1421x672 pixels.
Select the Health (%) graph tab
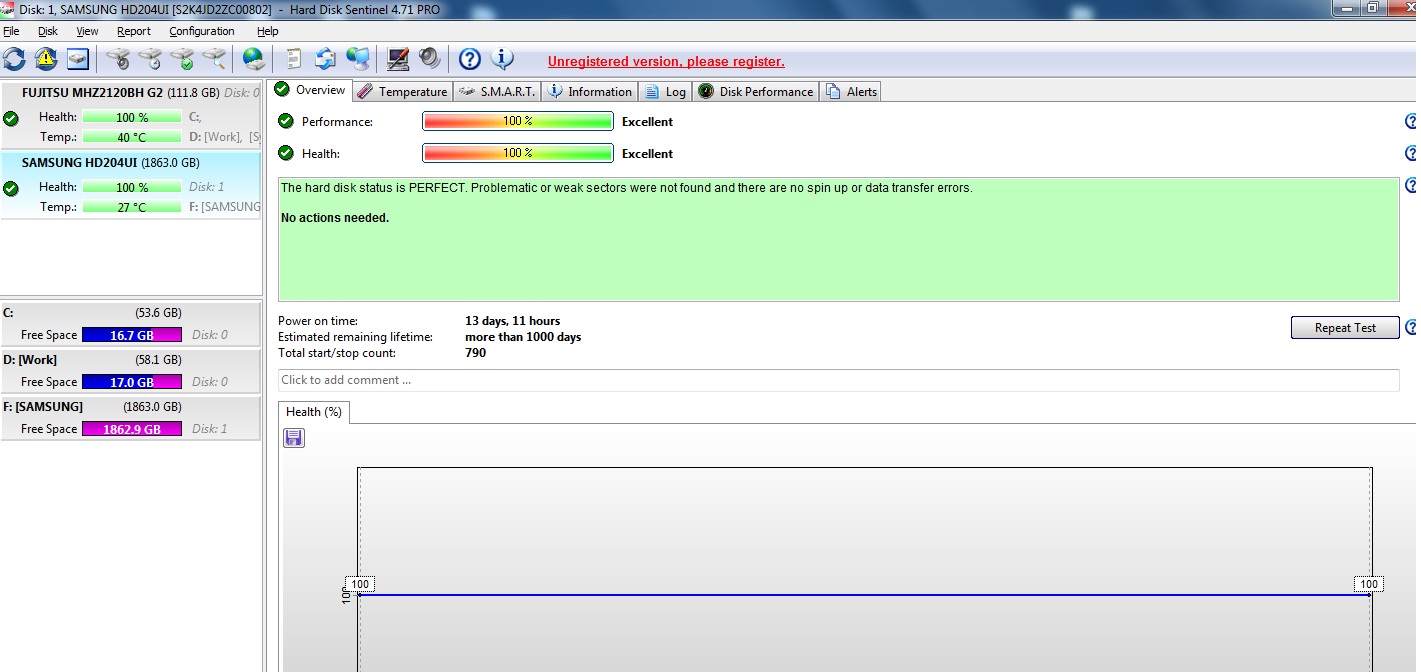coord(314,412)
